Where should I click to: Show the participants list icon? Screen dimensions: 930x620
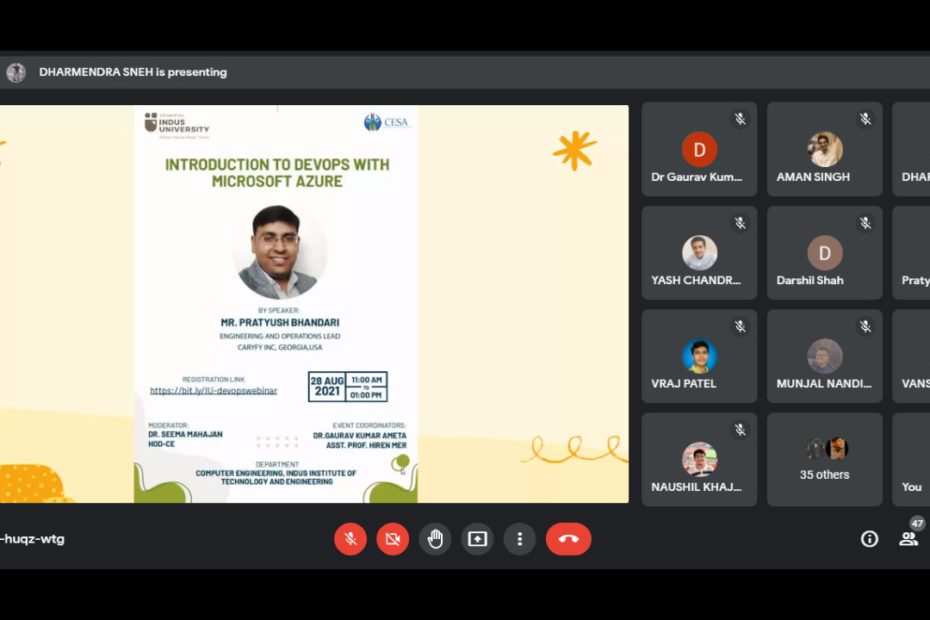908,540
